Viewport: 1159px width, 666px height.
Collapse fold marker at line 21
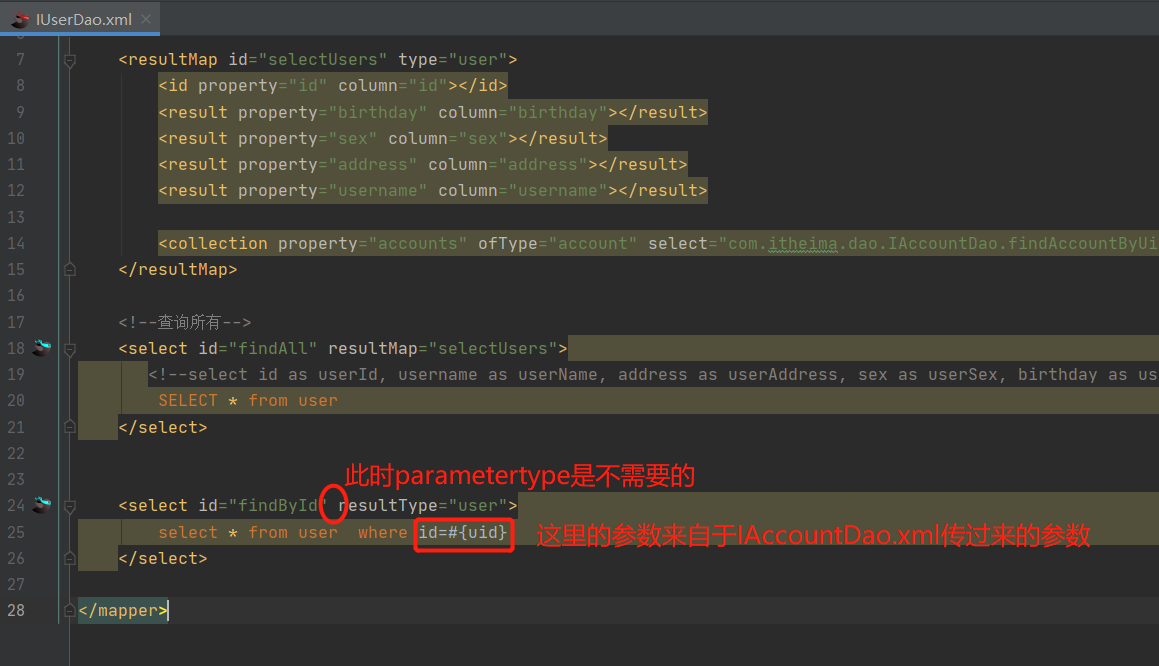click(69, 427)
